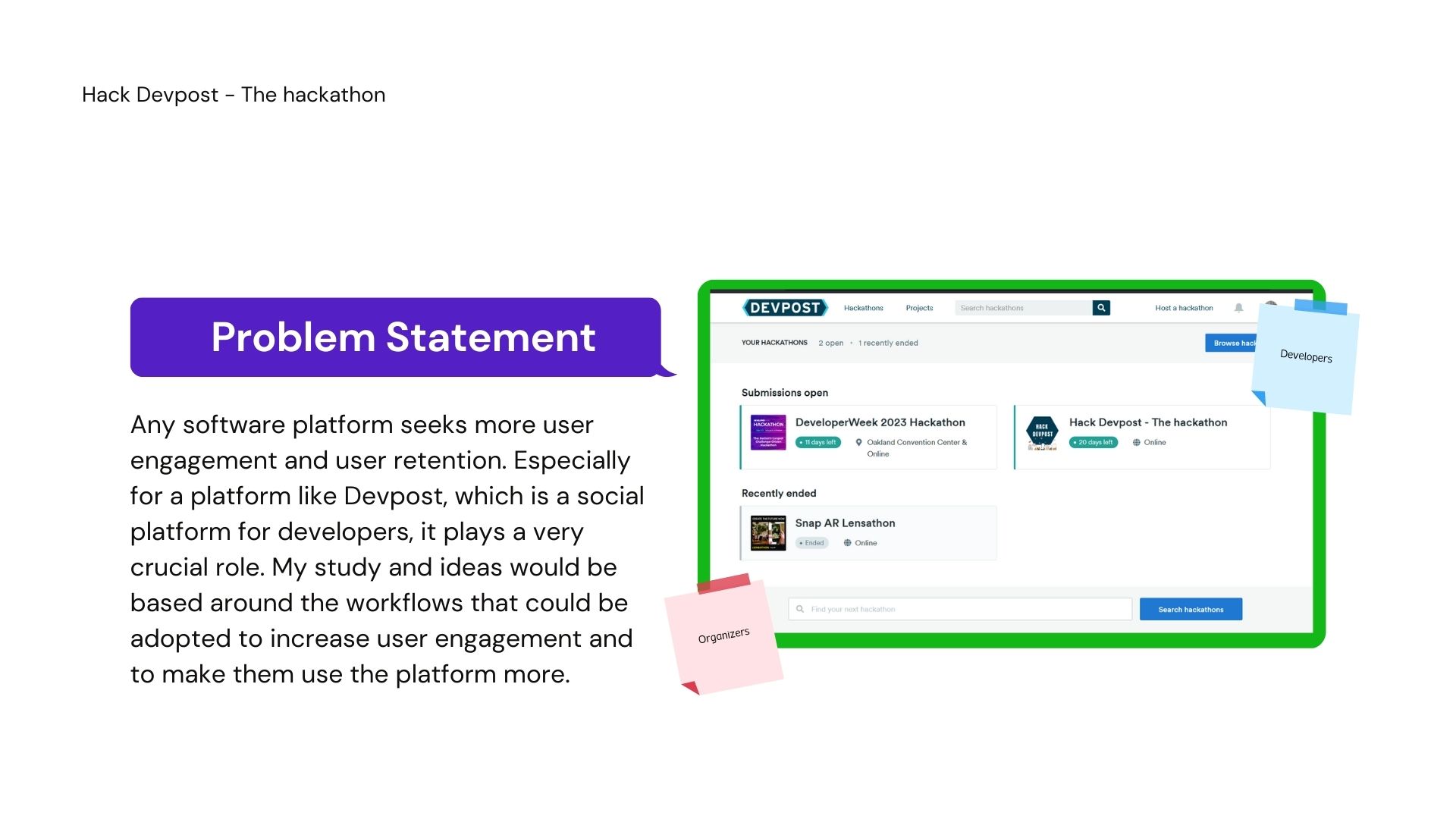The height and width of the screenshot is (819, 1456).
Task: Click the Snap AR Lensathon thumbnail
Action: (767, 533)
